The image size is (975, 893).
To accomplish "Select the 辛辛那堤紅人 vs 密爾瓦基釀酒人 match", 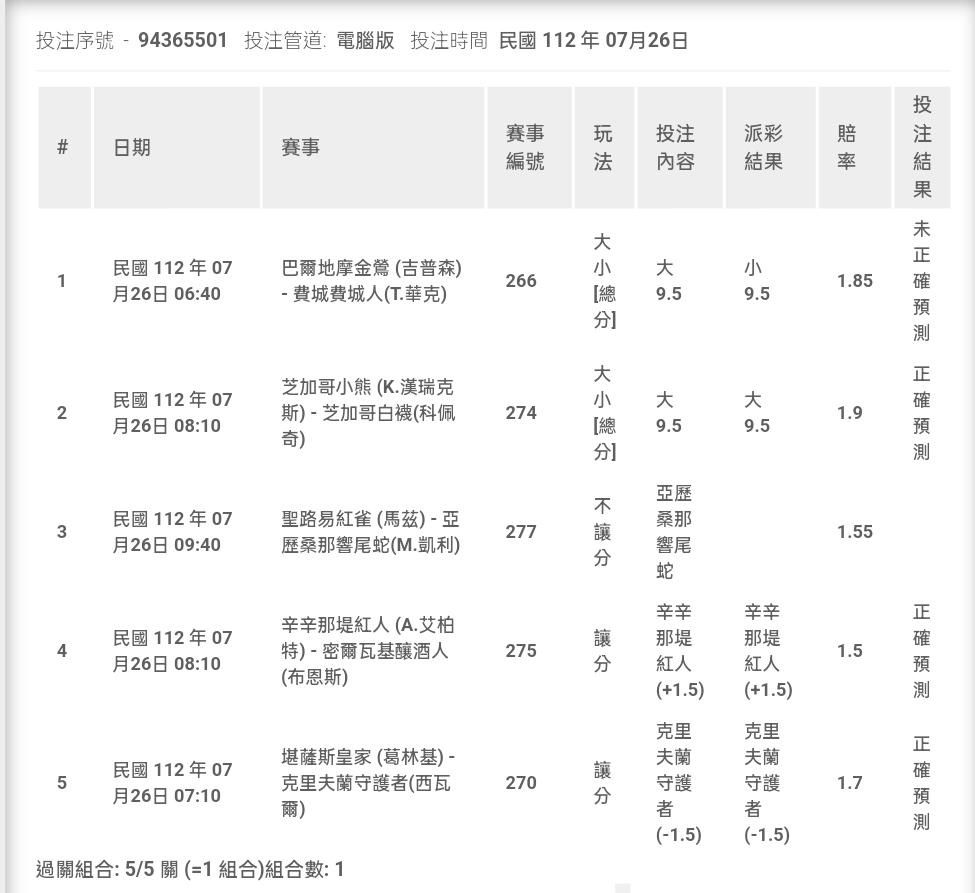I will (368, 651).
